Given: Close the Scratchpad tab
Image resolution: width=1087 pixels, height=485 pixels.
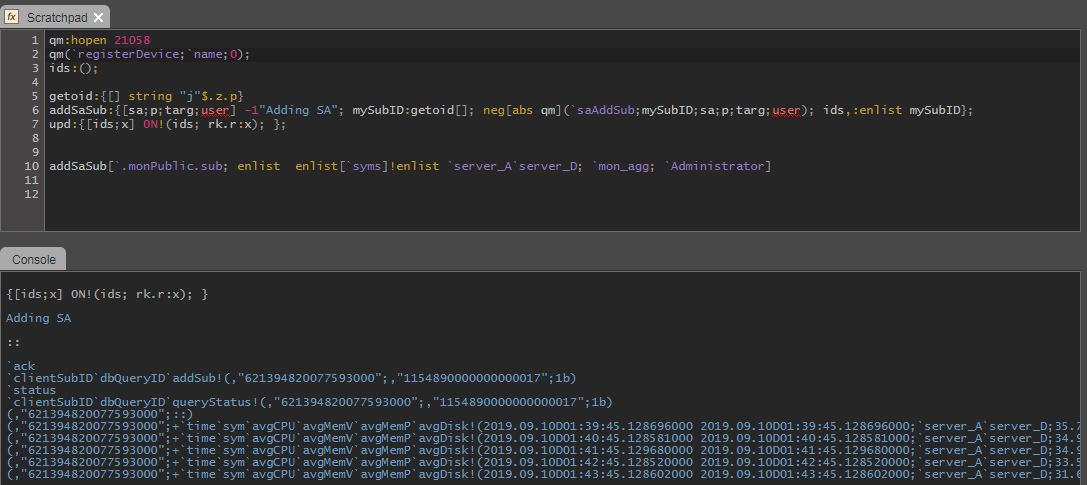Looking at the screenshot, I should pyautogui.click(x=98, y=17).
